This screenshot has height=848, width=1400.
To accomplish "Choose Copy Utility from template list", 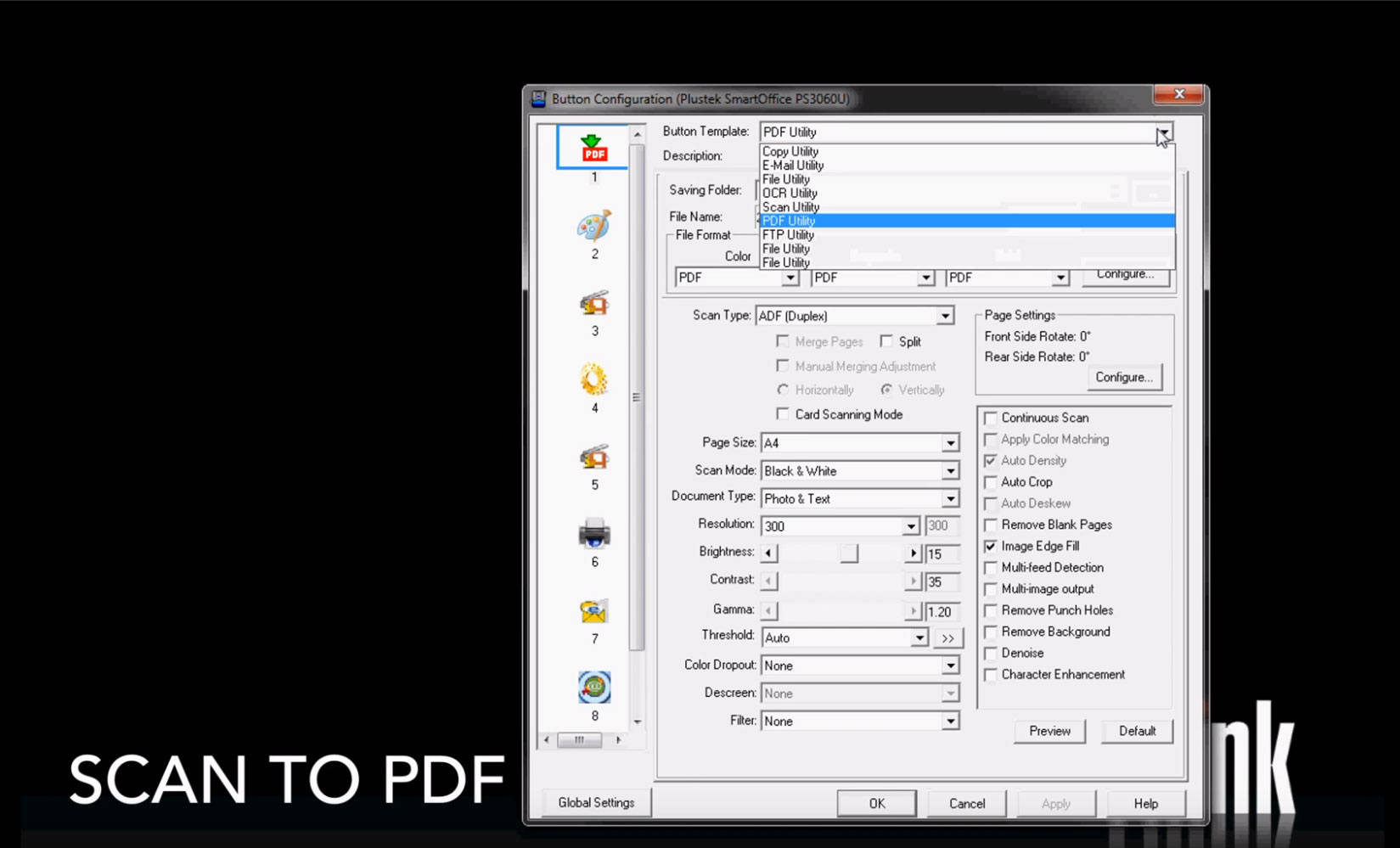I will coord(967,151).
